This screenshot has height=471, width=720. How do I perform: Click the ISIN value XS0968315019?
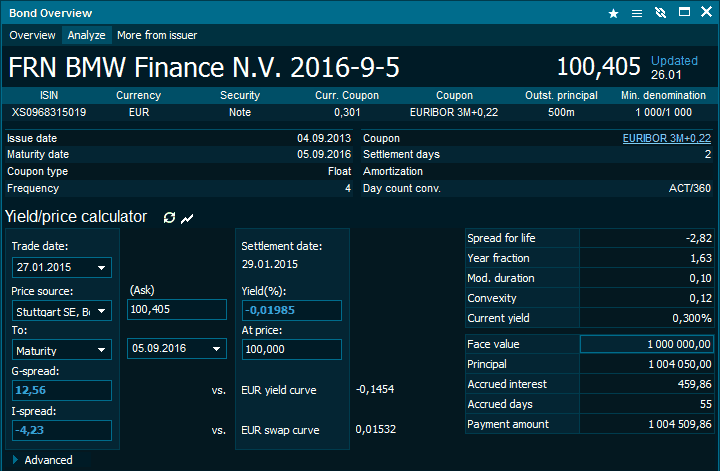point(49,112)
